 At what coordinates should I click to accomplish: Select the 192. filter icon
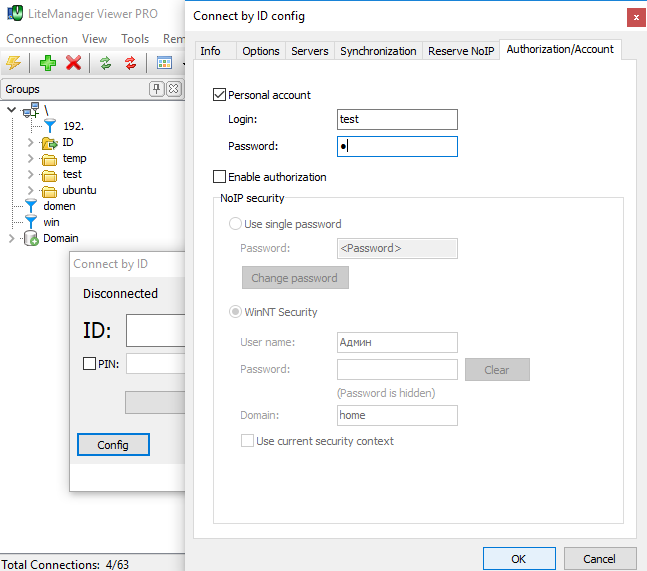click(x=50, y=126)
